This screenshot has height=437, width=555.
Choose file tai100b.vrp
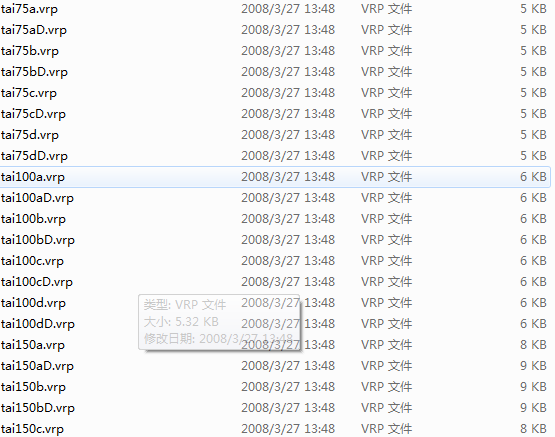pos(33,219)
